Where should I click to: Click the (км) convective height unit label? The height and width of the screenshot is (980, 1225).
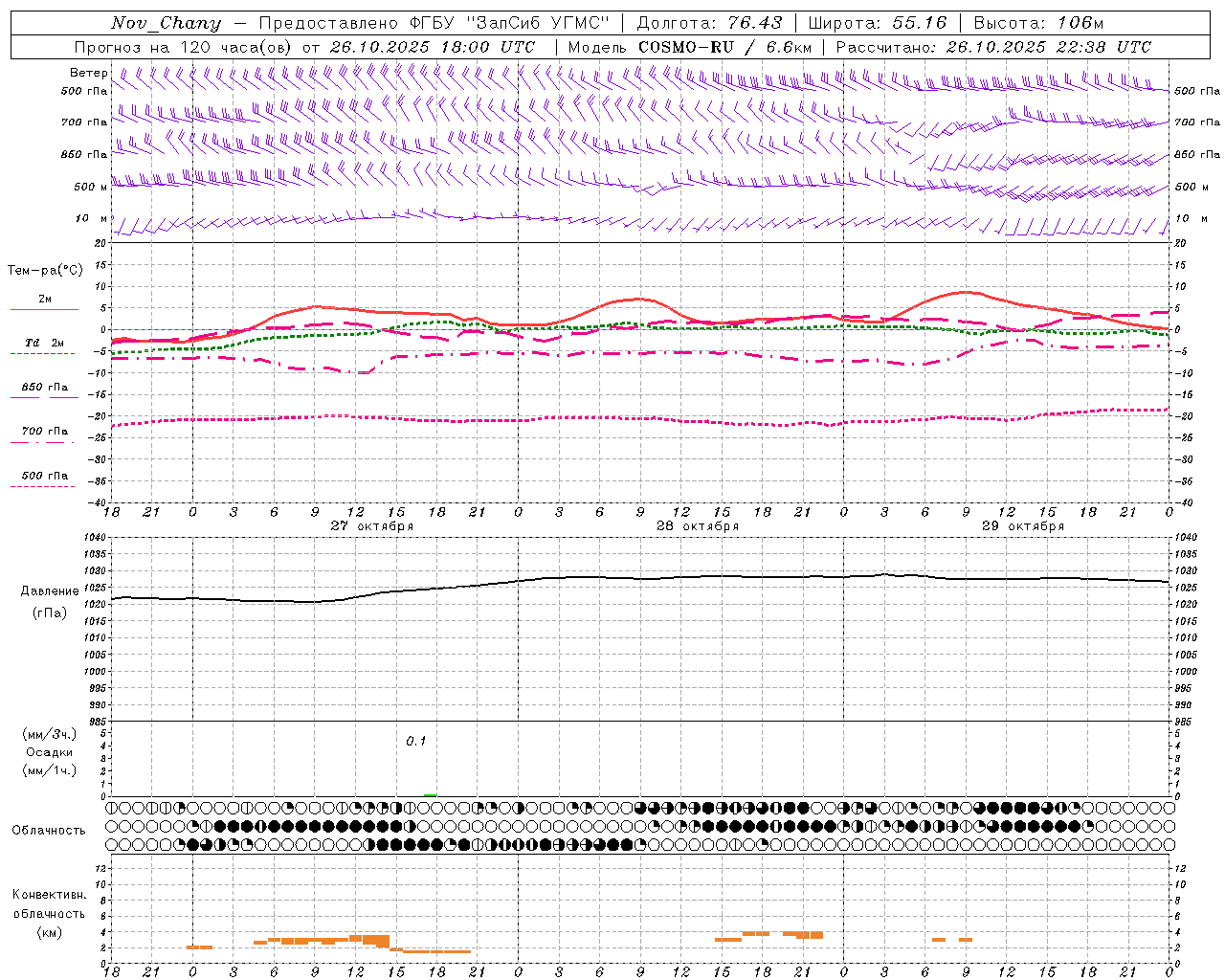[x=49, y=932]
